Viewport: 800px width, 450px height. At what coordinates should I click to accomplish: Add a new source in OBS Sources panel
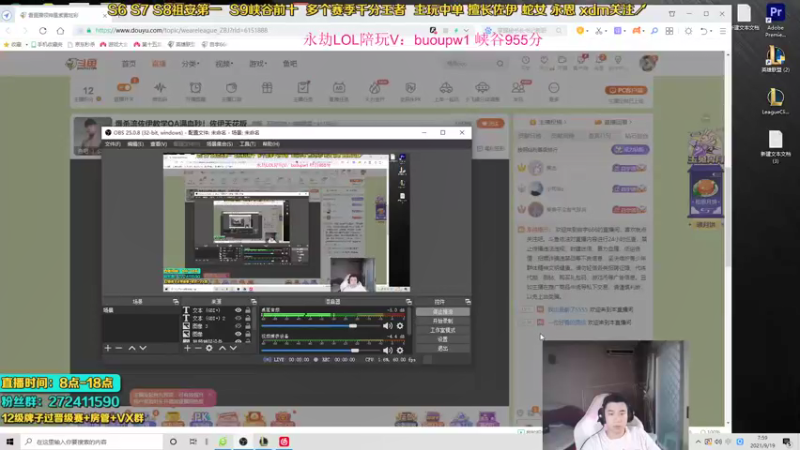click(187, 348)
